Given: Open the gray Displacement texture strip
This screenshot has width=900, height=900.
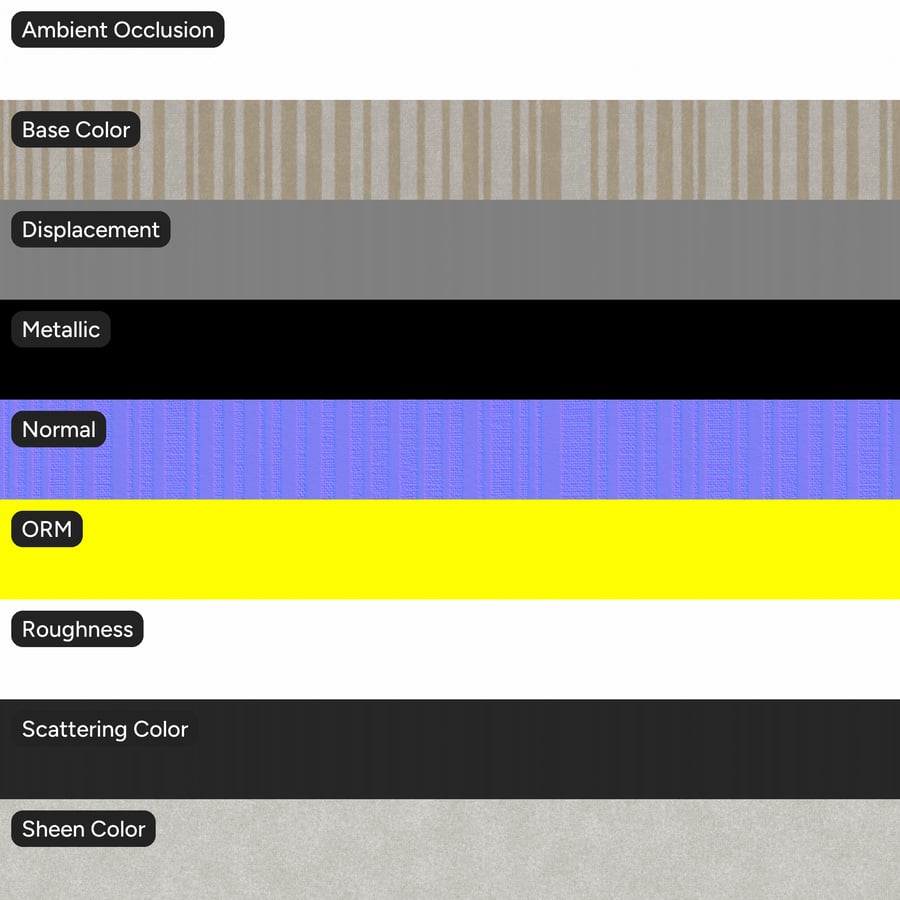Looking at the screenshot, I should 450,250.
